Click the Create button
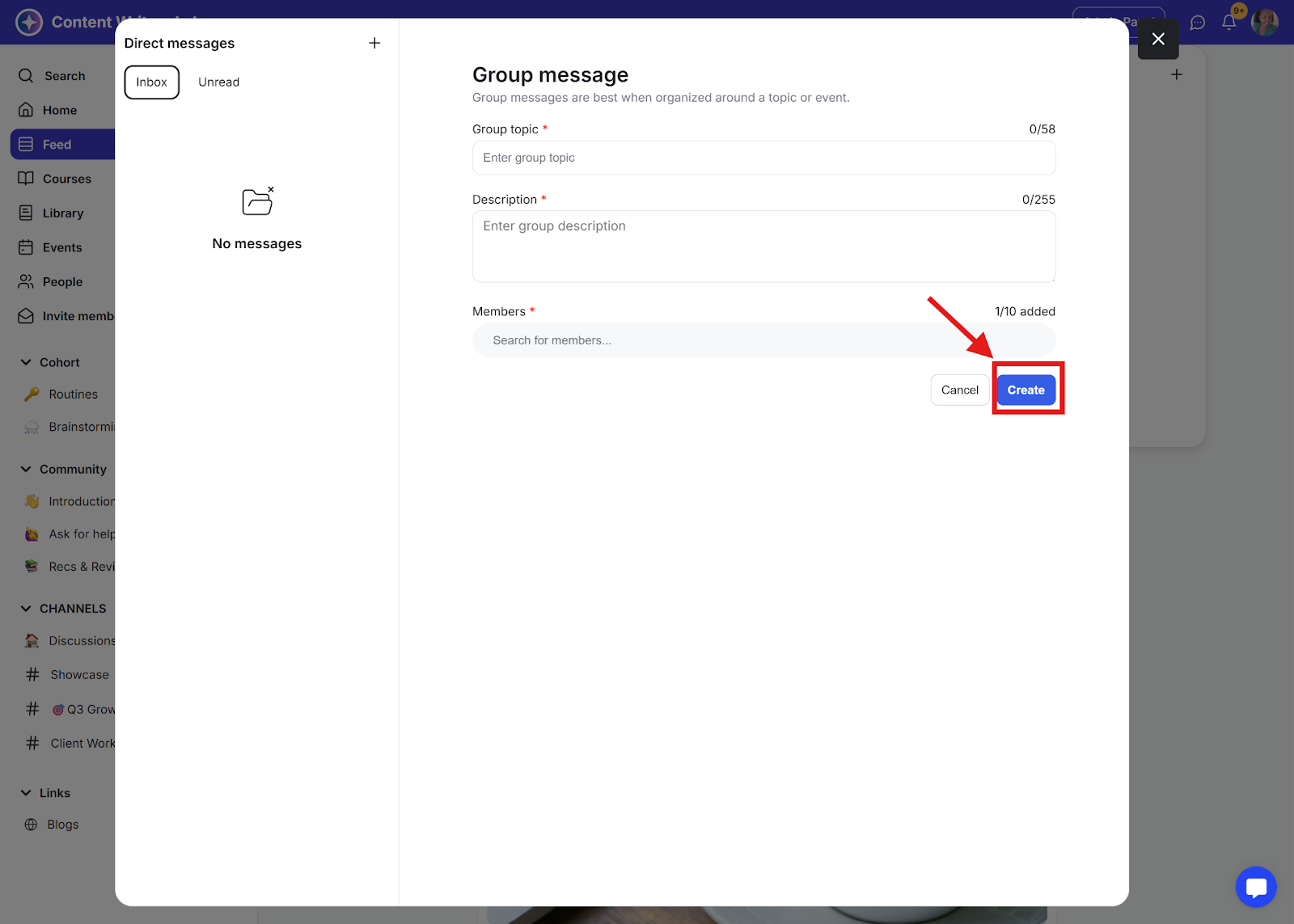Viewport: 1294px width, 924px height. pos(1025,390)
